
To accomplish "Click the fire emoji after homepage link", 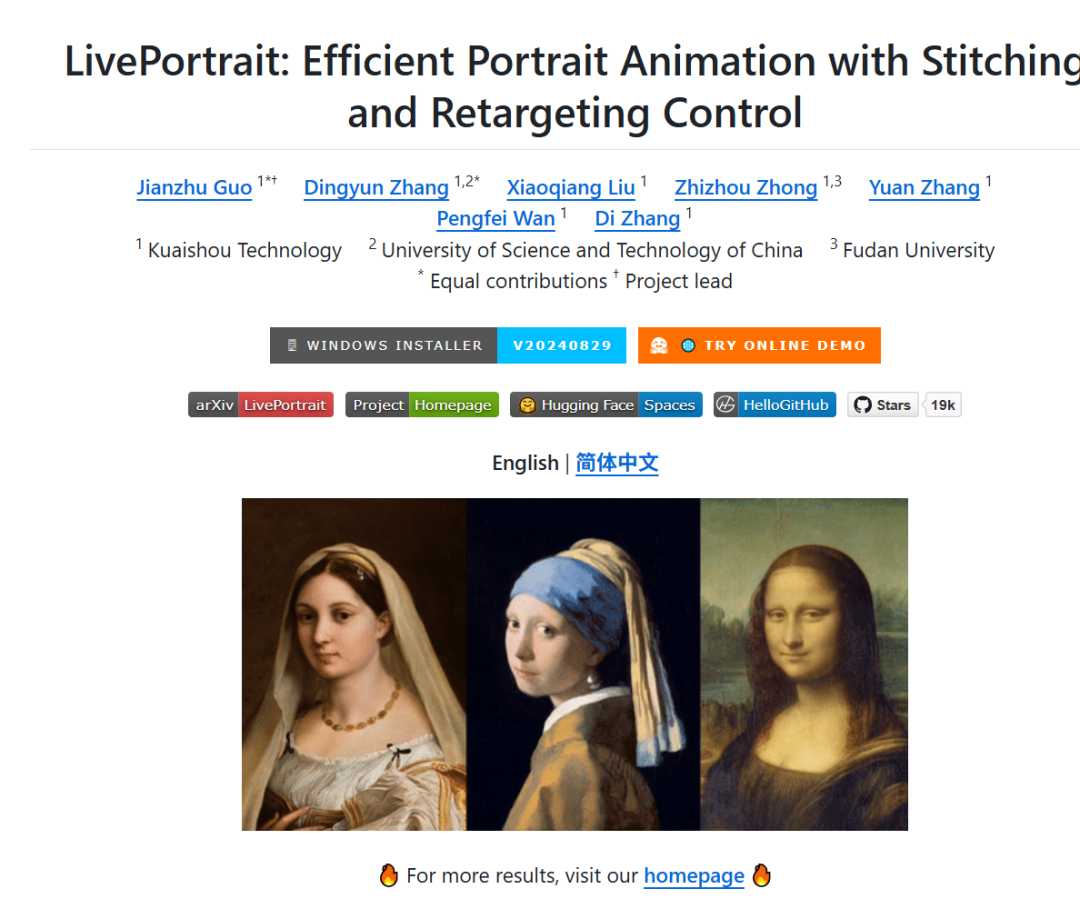I will 761,875.
